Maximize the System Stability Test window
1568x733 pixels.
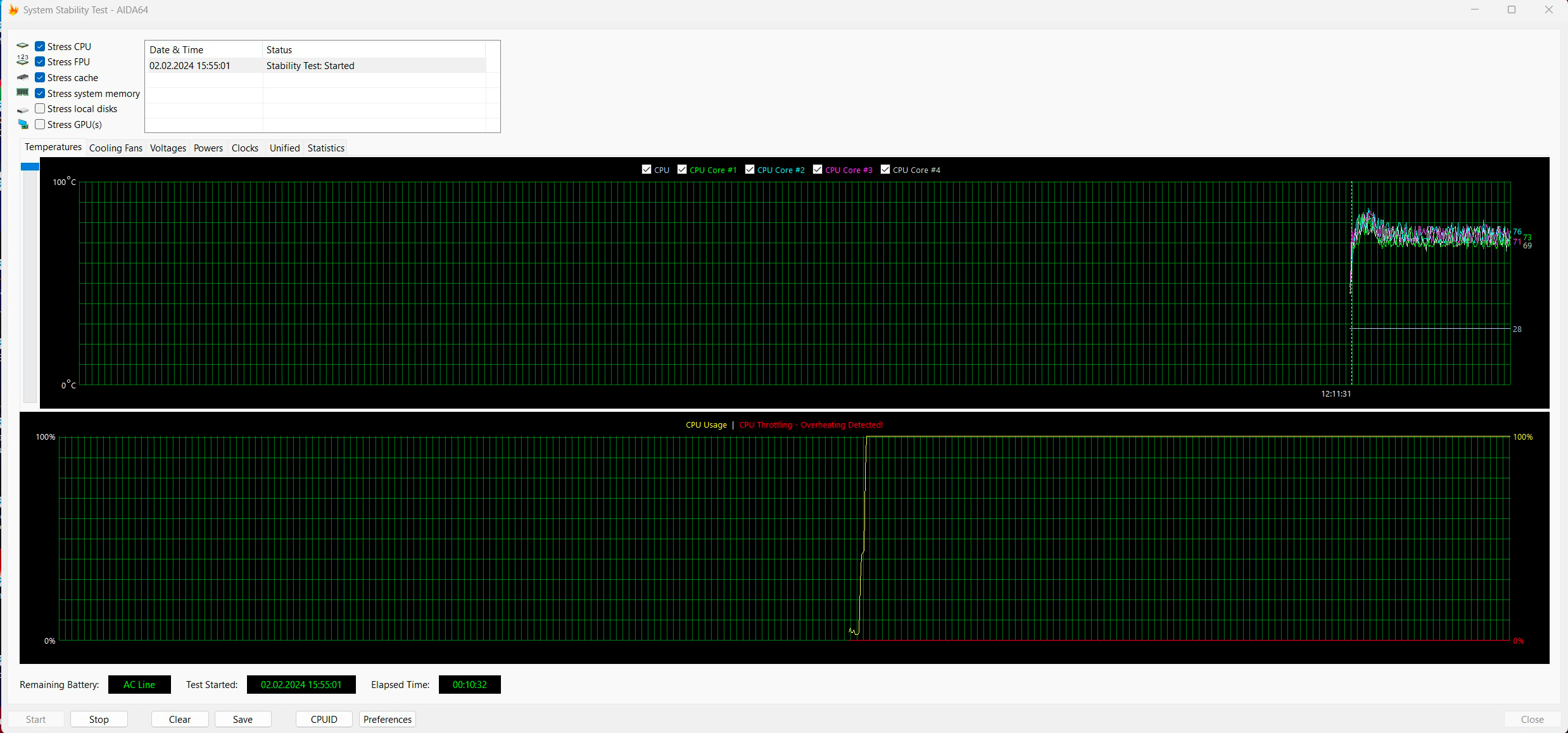coord(1511,10)
